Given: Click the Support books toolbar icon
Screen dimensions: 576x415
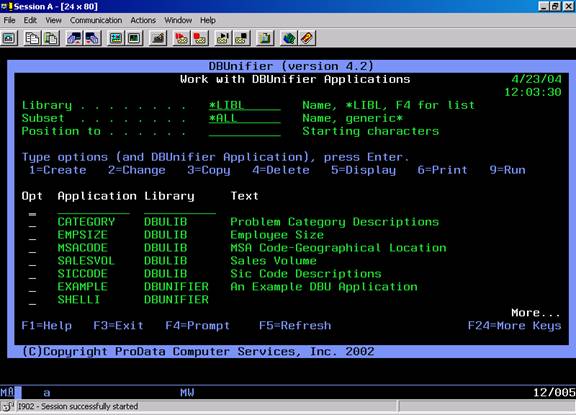Looking at the screenshot, I should point(289,38).
